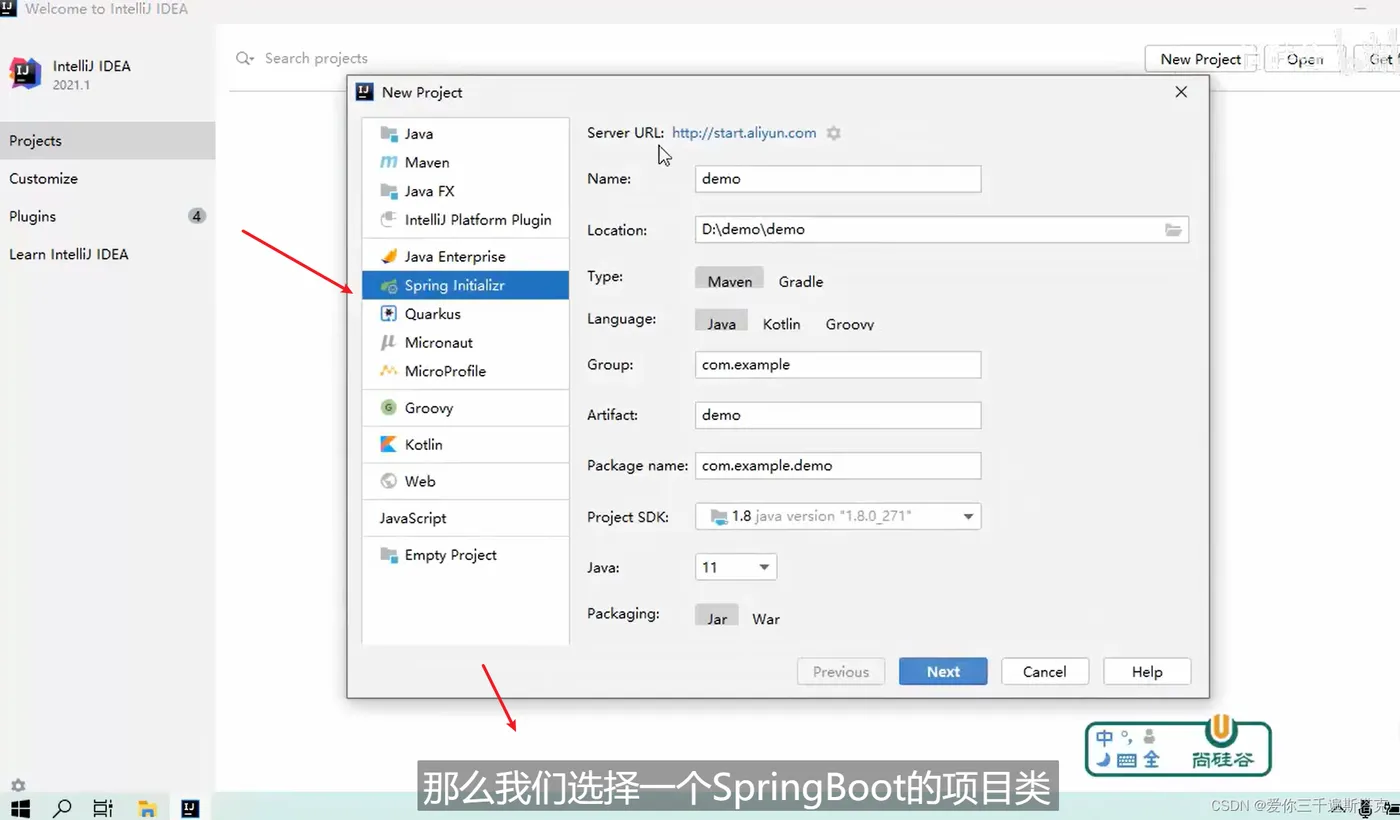Choose Web project type

[x=465, y=481]
